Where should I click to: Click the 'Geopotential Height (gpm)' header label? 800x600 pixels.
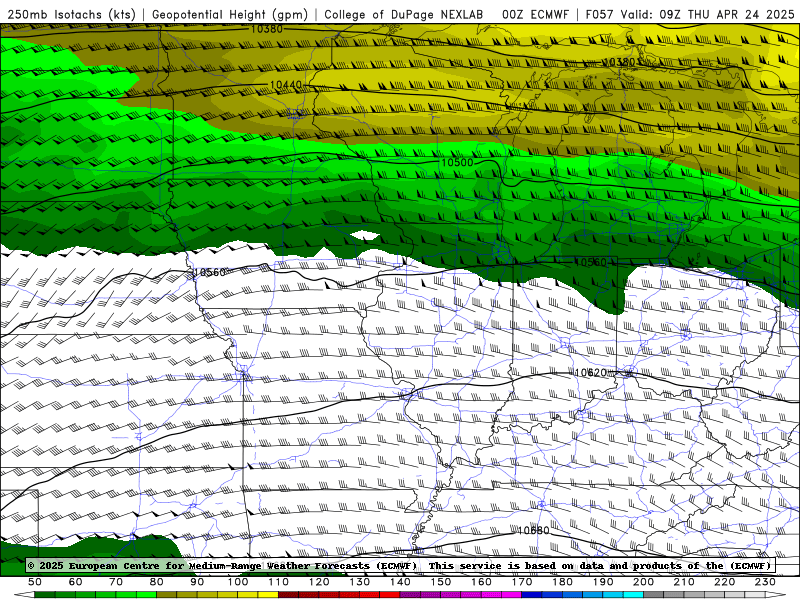coord(230,14)
